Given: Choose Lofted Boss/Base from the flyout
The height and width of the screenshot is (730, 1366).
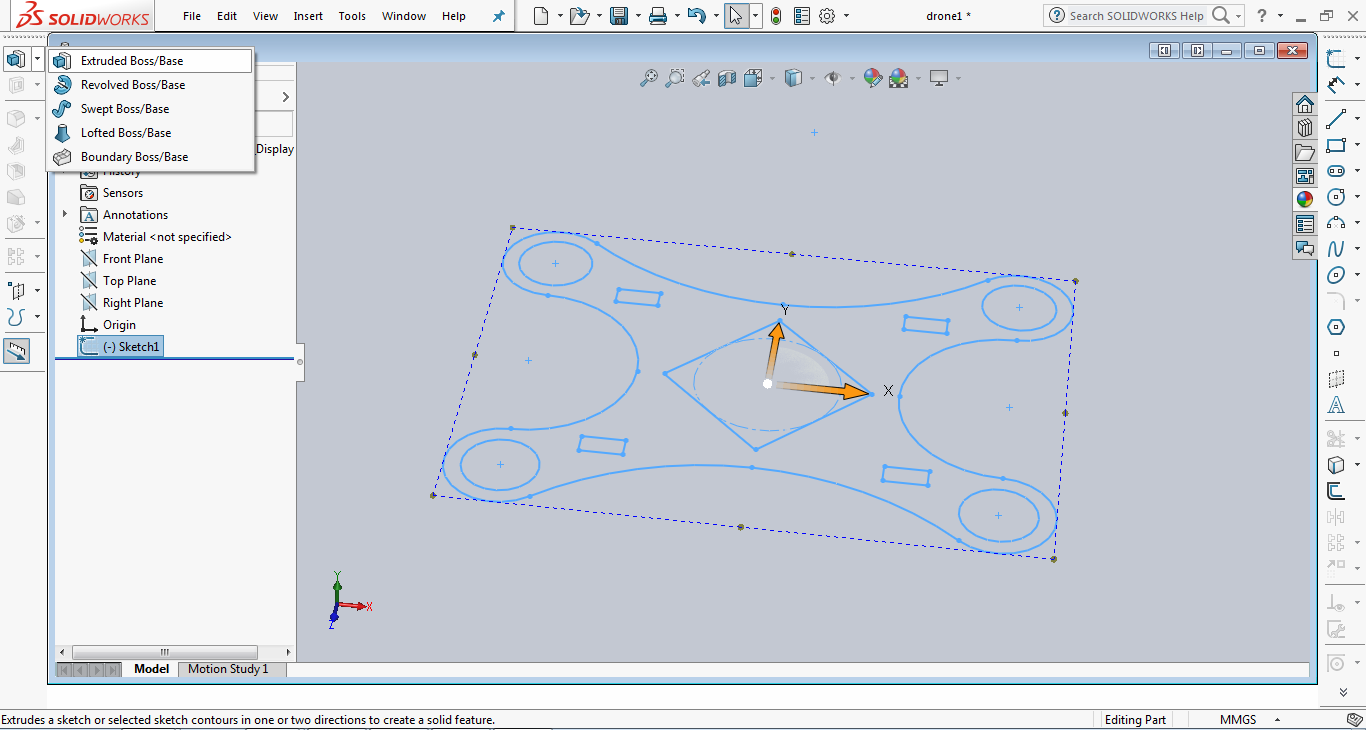Looking at the screenshot, I should pos(150,133).
